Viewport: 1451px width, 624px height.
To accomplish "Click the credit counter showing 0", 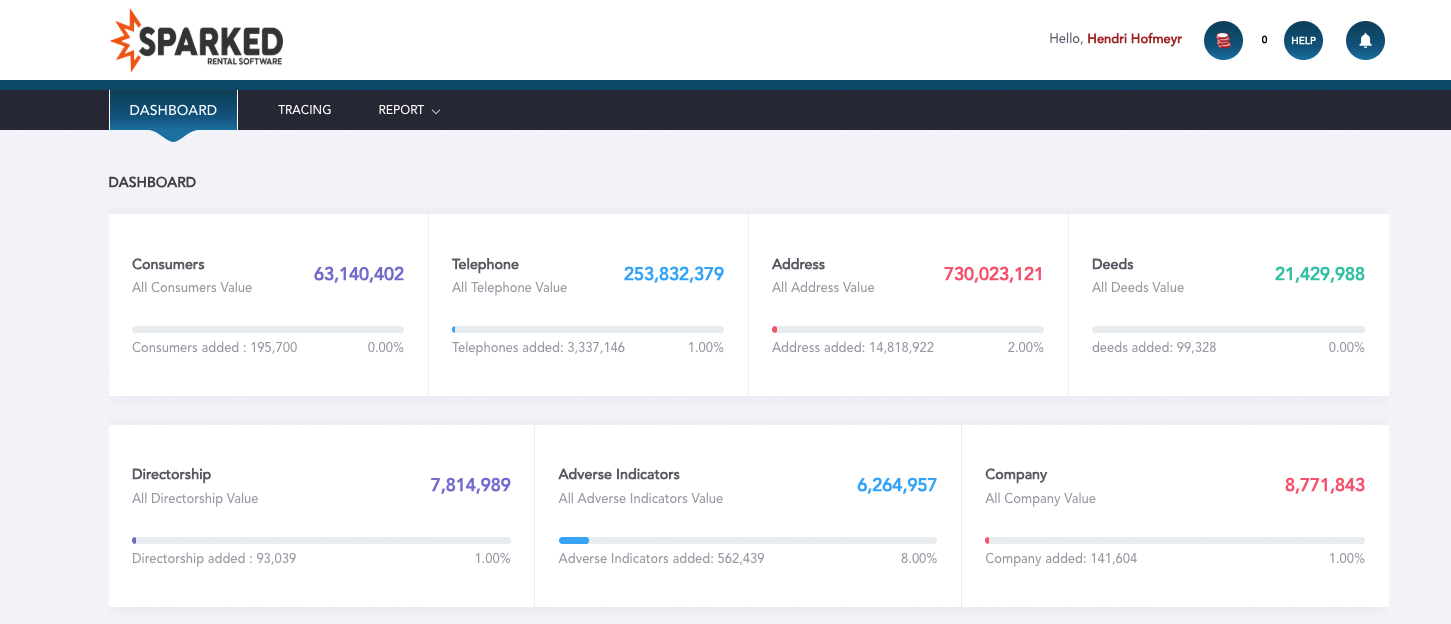I will click(1263, 40).
